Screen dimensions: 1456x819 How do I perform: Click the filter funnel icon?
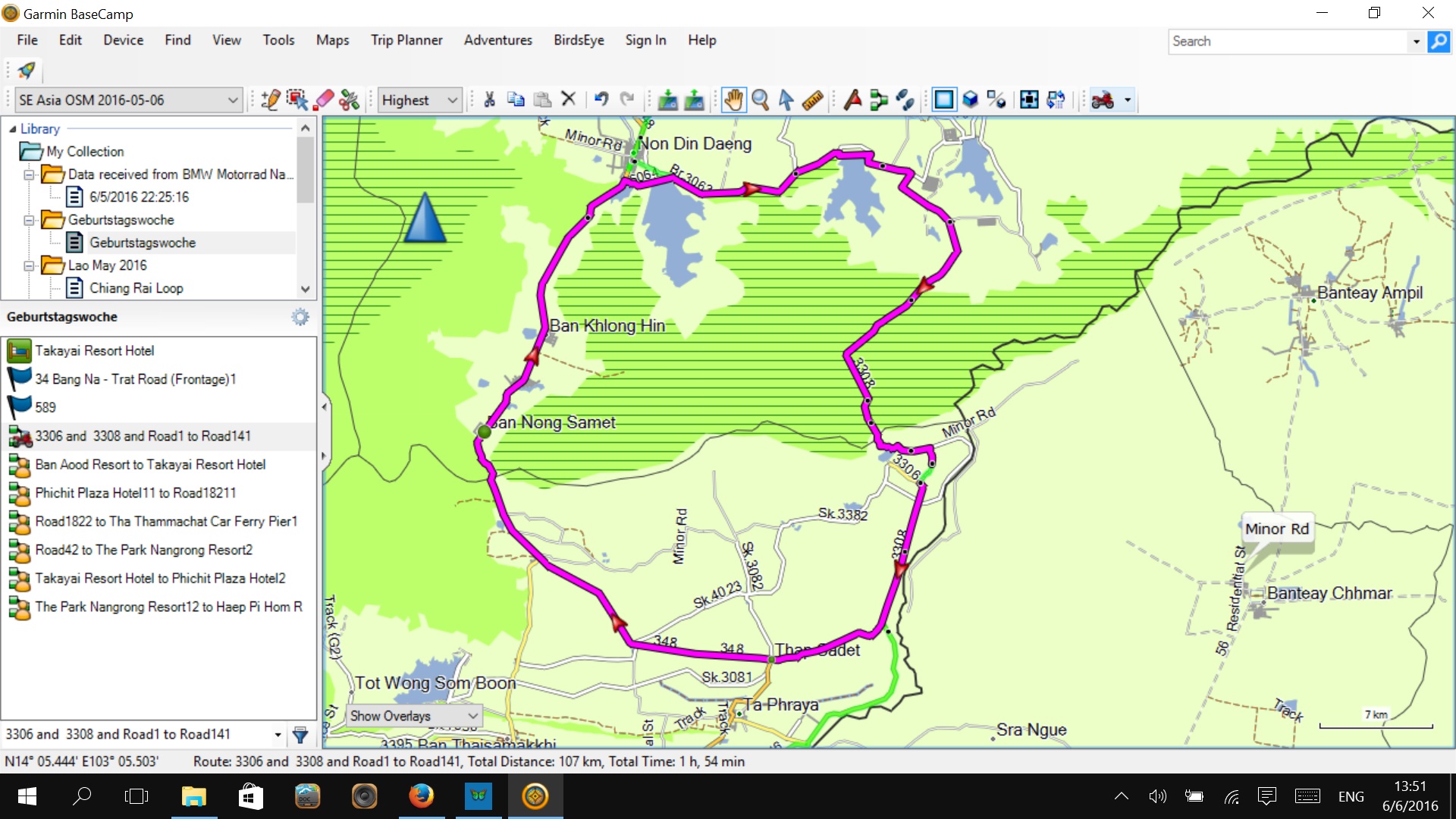point(300,734)
